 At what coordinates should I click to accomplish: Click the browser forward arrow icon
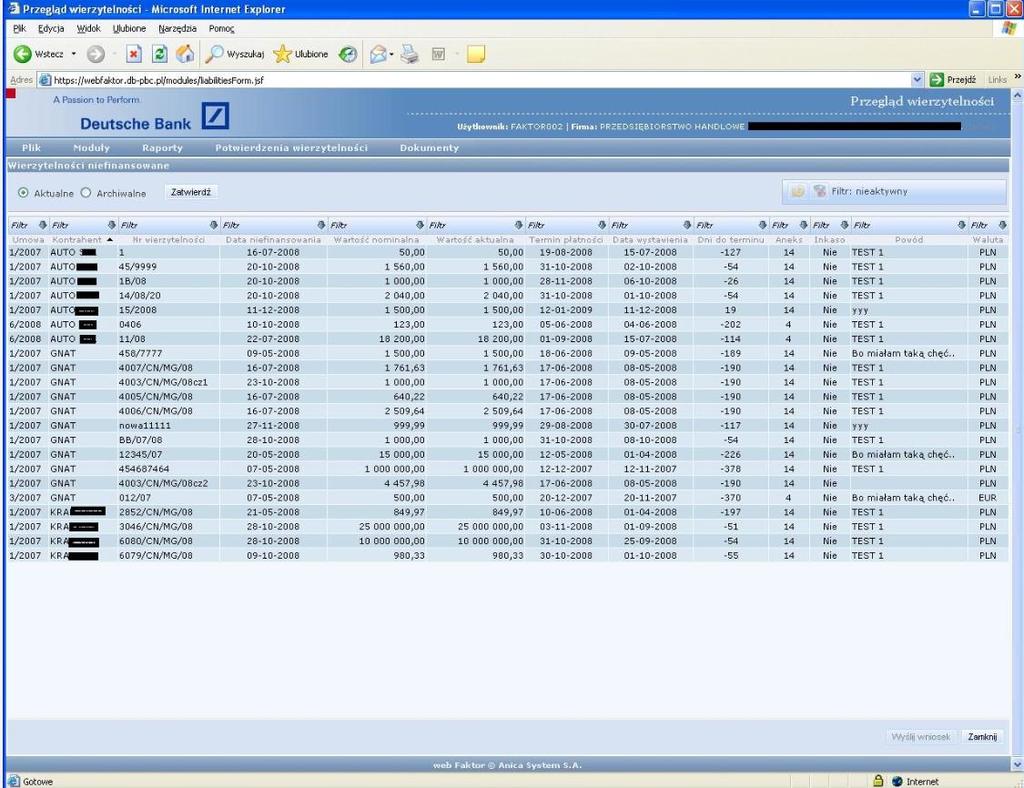pyautogui.click(x=95, y=54)
